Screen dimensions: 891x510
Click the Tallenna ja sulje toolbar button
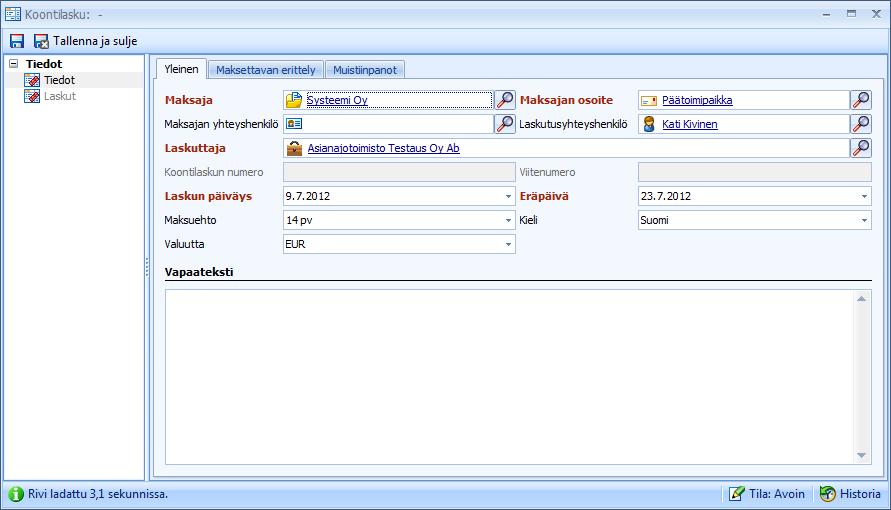click(x=86, y=41)
